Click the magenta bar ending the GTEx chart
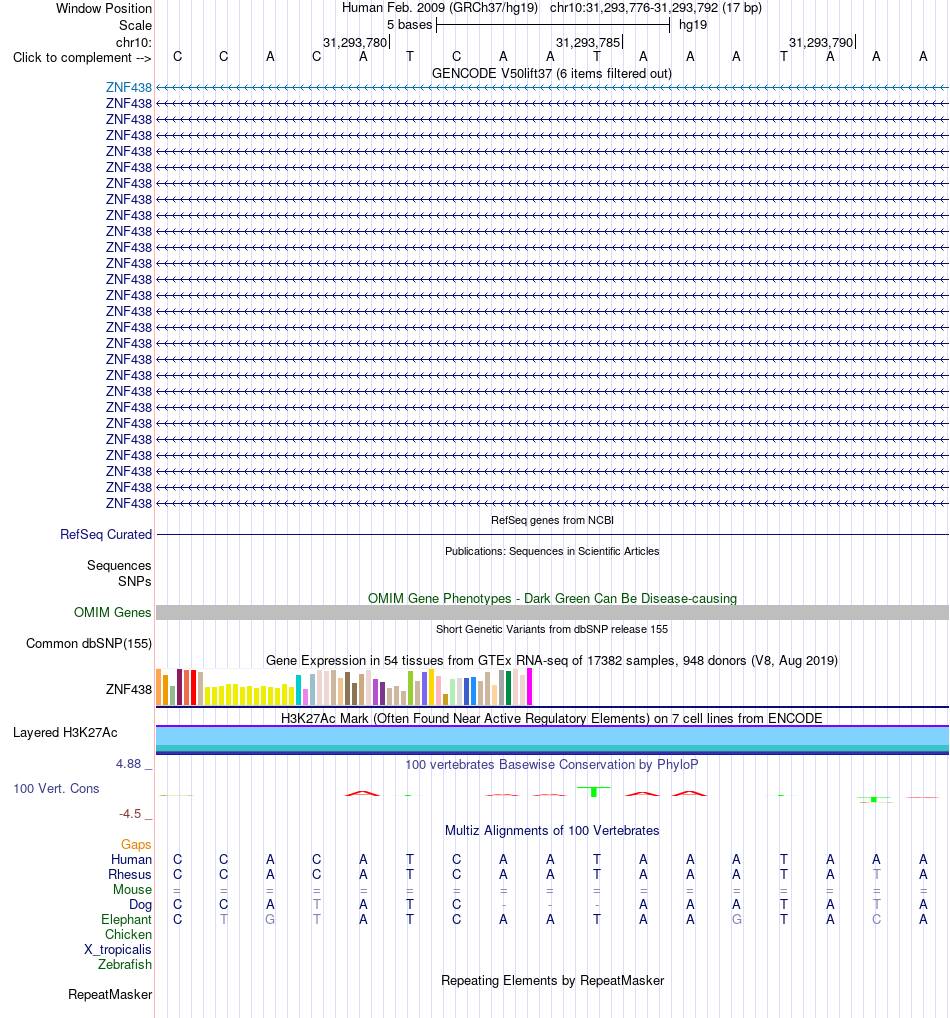950x1018 pixels. coord(529,687)
